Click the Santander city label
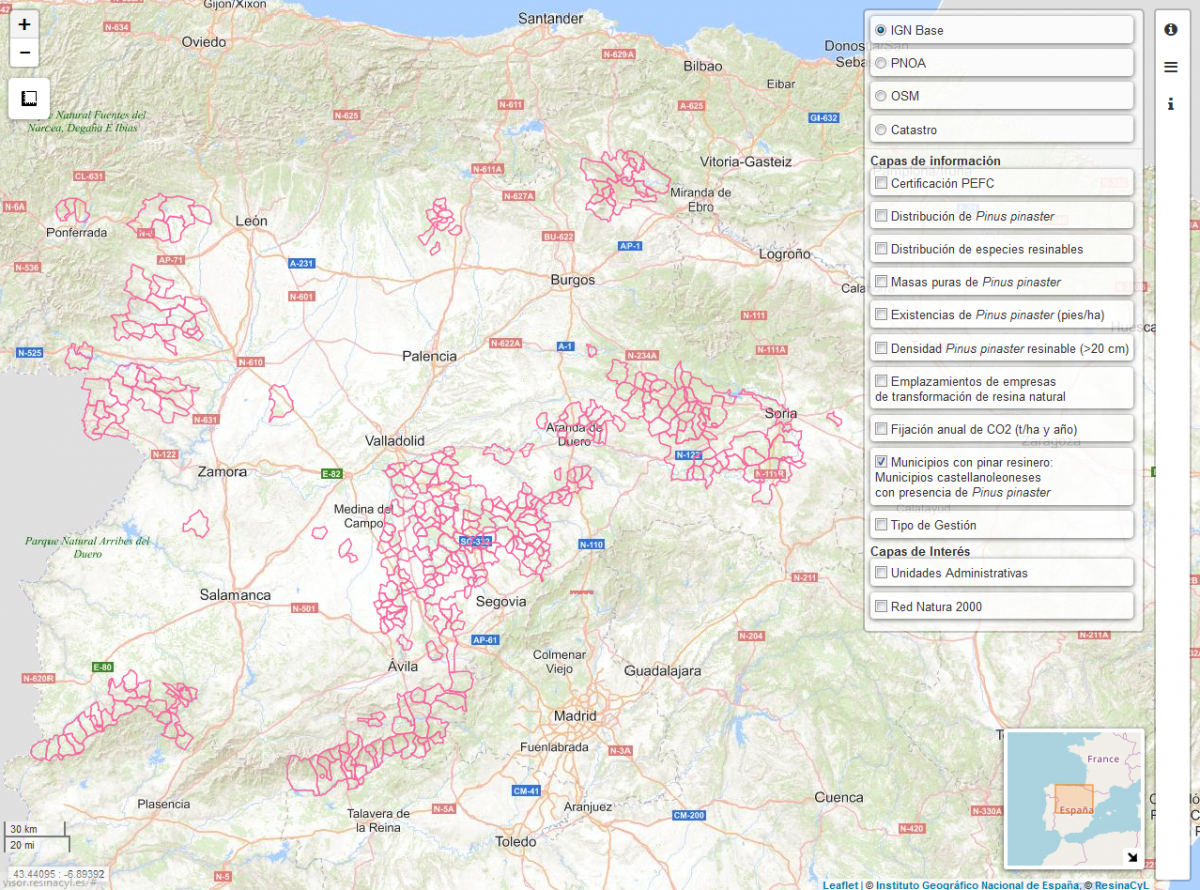 (551, 19)
